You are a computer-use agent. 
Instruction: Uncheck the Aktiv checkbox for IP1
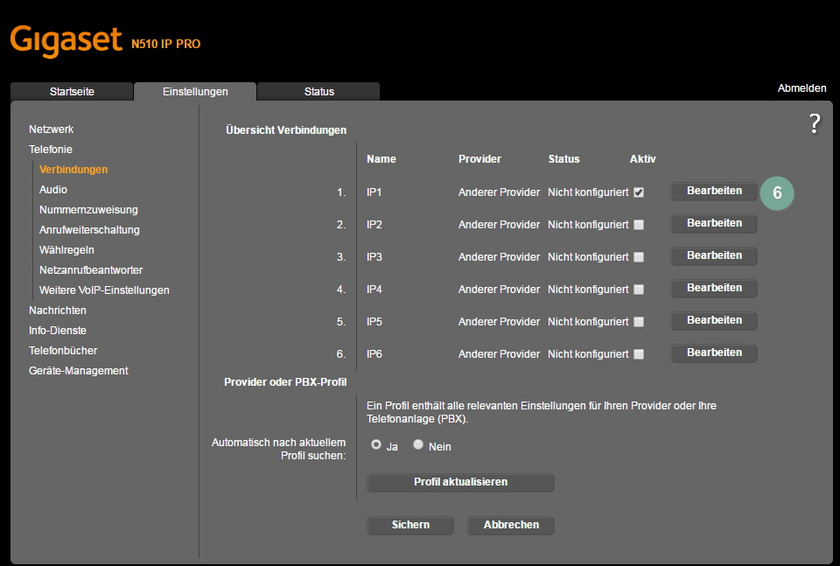click(x=639, y=192)
